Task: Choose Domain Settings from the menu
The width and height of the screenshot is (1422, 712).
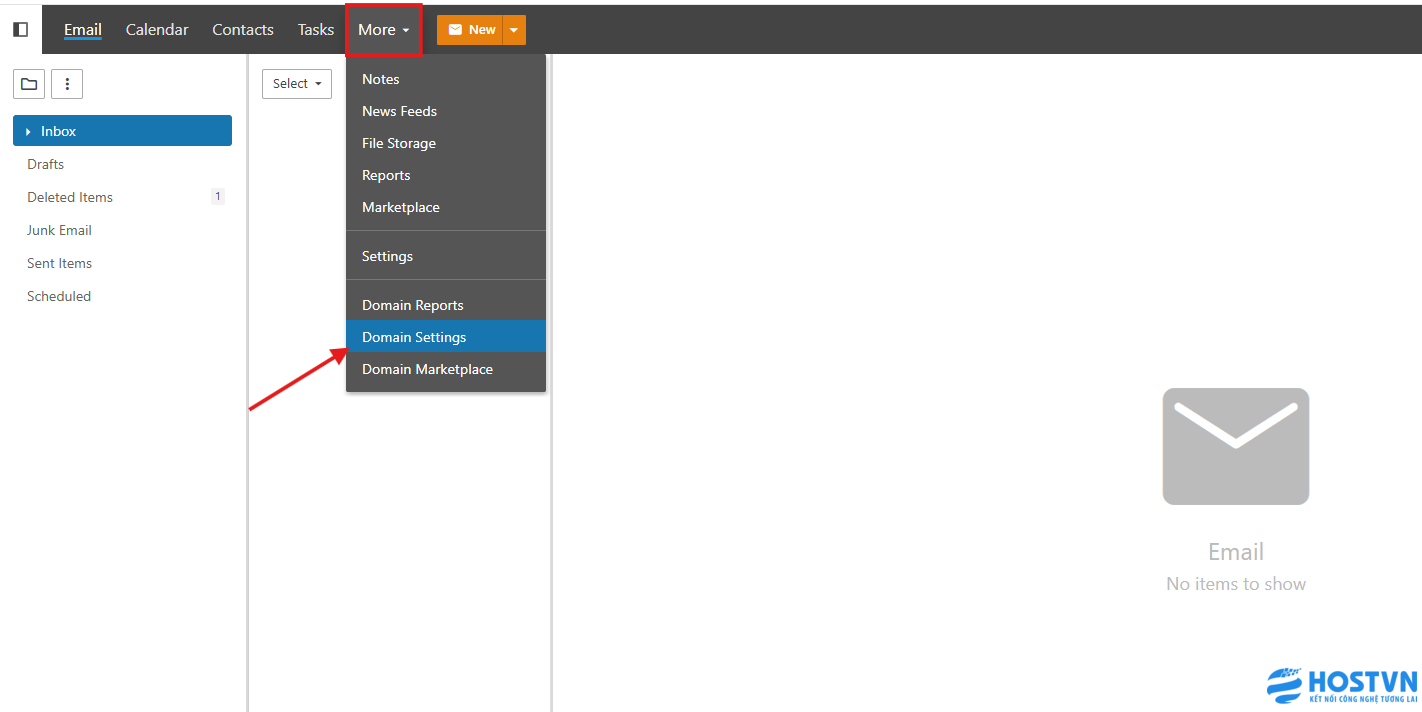Action: 414,337
